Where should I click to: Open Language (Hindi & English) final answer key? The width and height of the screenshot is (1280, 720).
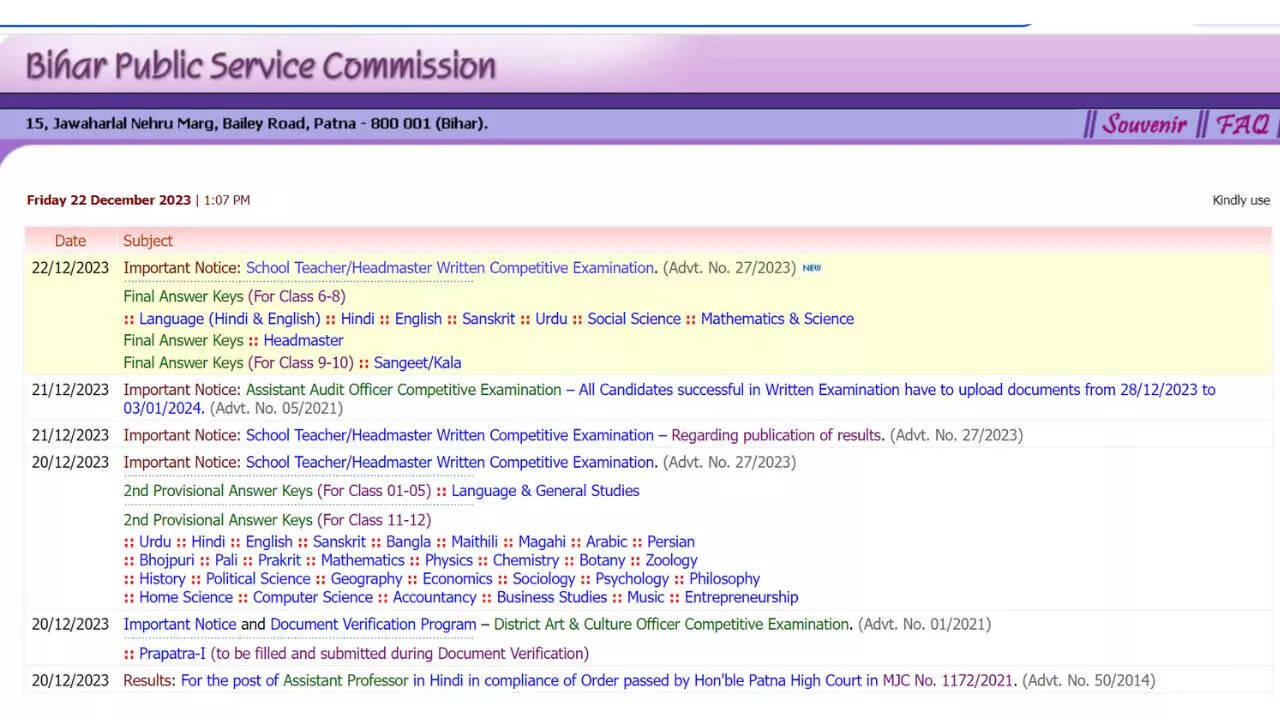(x=229, y=319)
